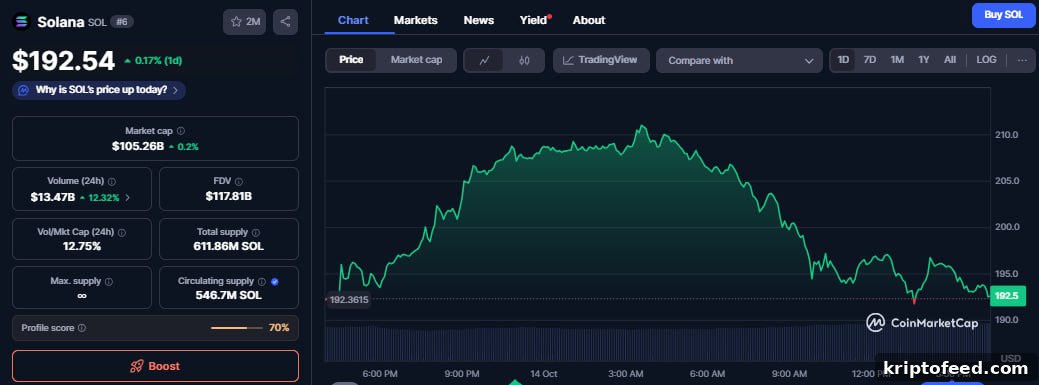Screen dimensions: 1039x385
Task: Click the $117.81B FDV value
Action: pyautogui.click(x=229, y=196)
